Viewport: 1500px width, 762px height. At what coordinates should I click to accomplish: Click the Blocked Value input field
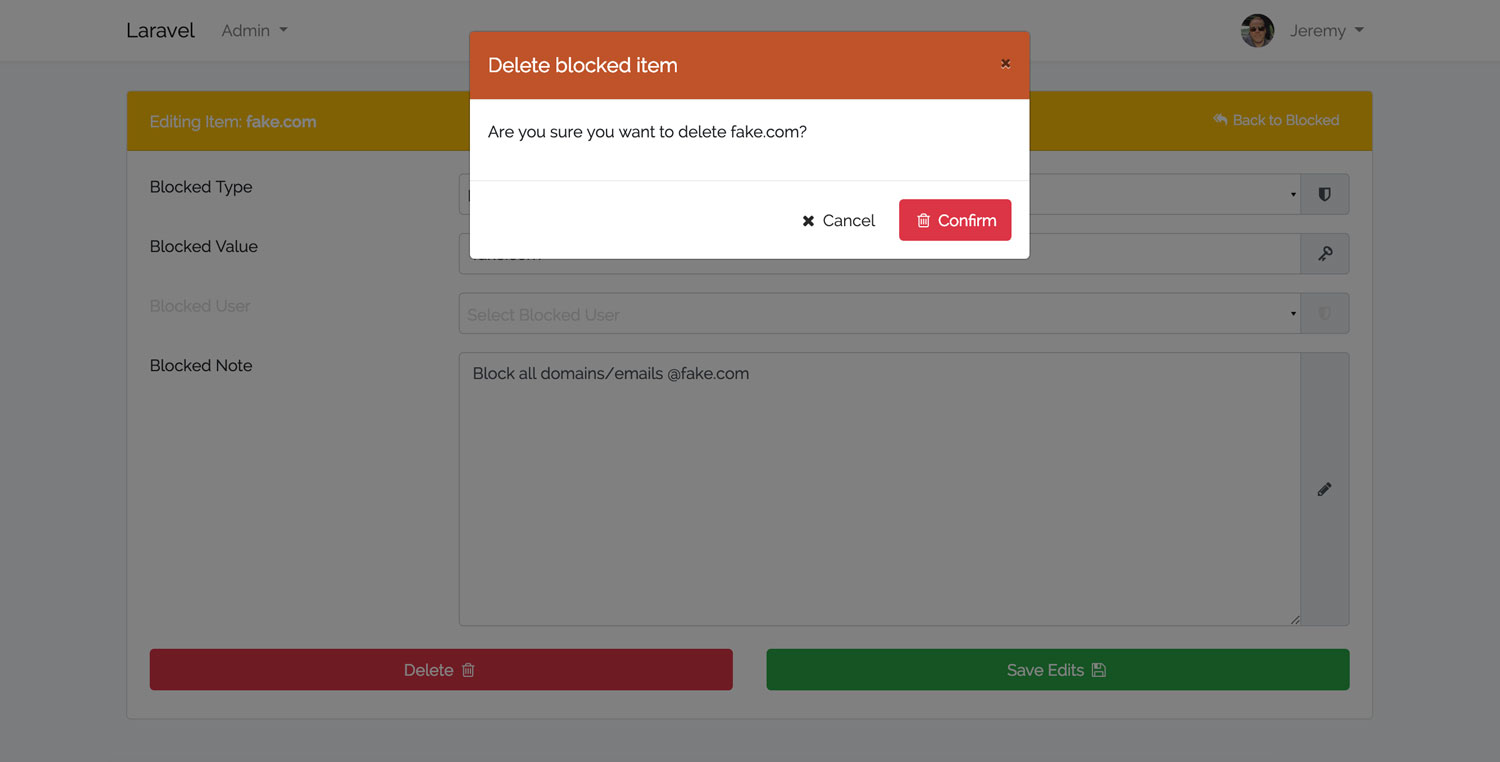click(x=879, y=254)
